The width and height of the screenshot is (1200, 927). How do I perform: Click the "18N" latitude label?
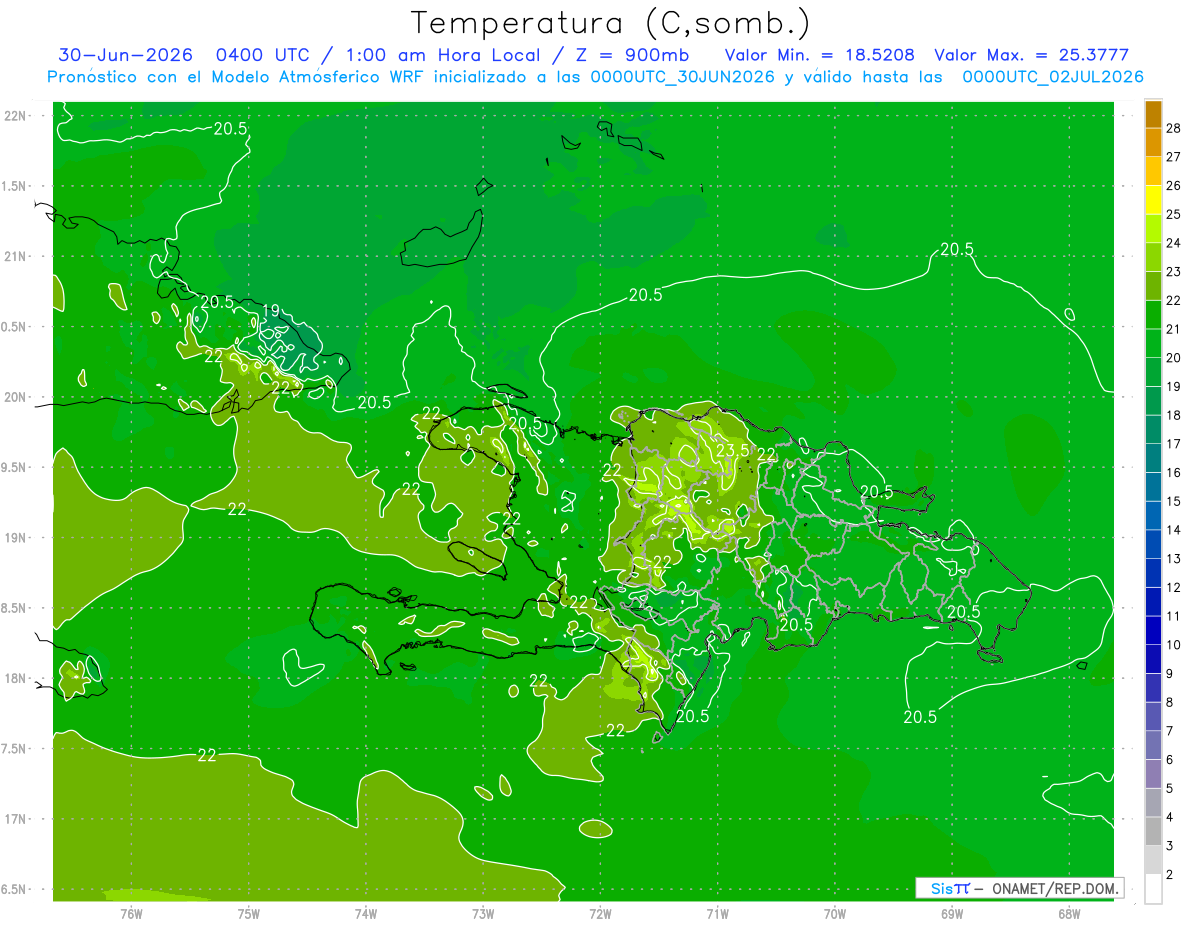(x=16, y=679)
